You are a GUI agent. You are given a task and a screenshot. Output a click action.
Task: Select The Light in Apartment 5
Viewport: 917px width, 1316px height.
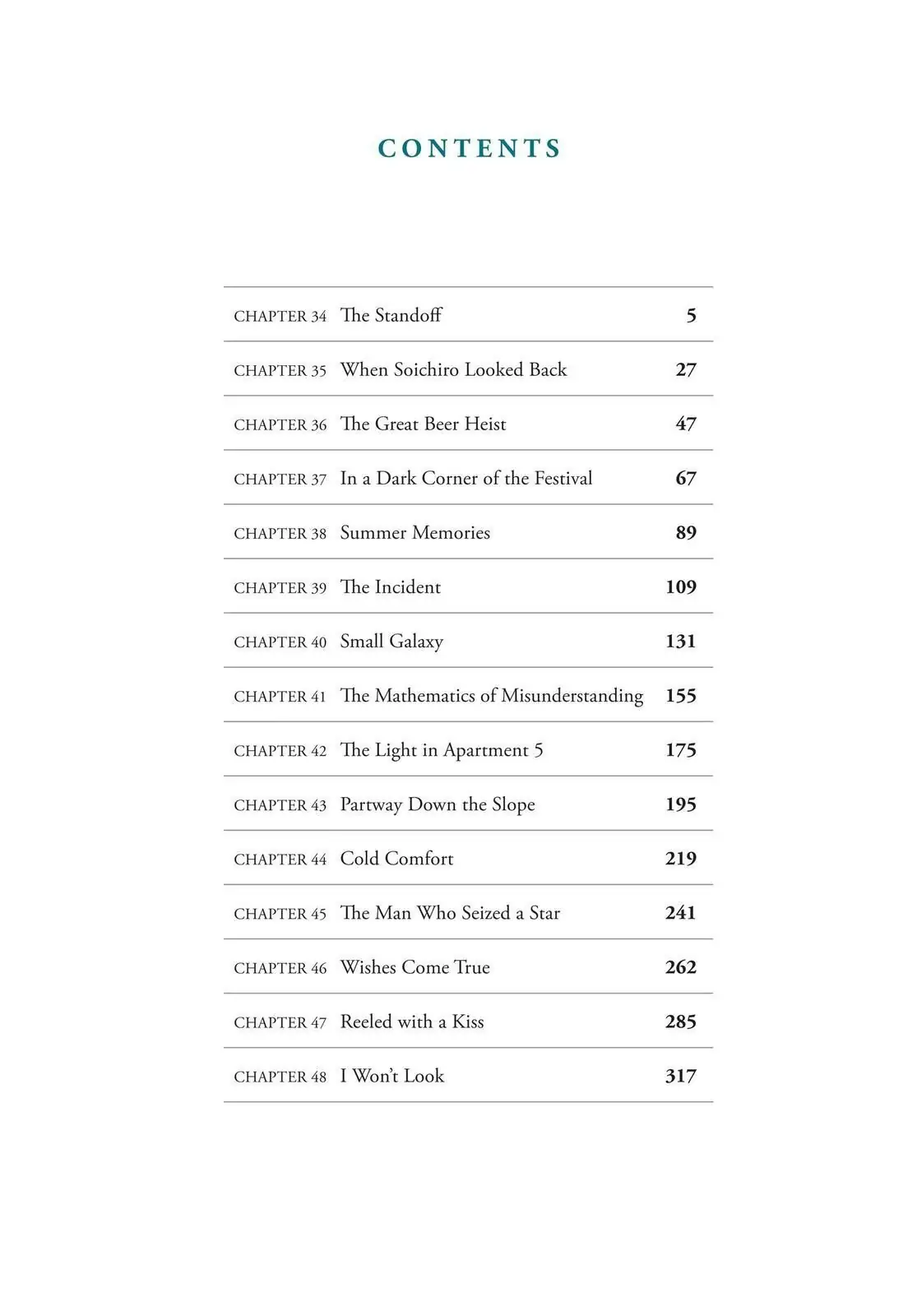468,749
